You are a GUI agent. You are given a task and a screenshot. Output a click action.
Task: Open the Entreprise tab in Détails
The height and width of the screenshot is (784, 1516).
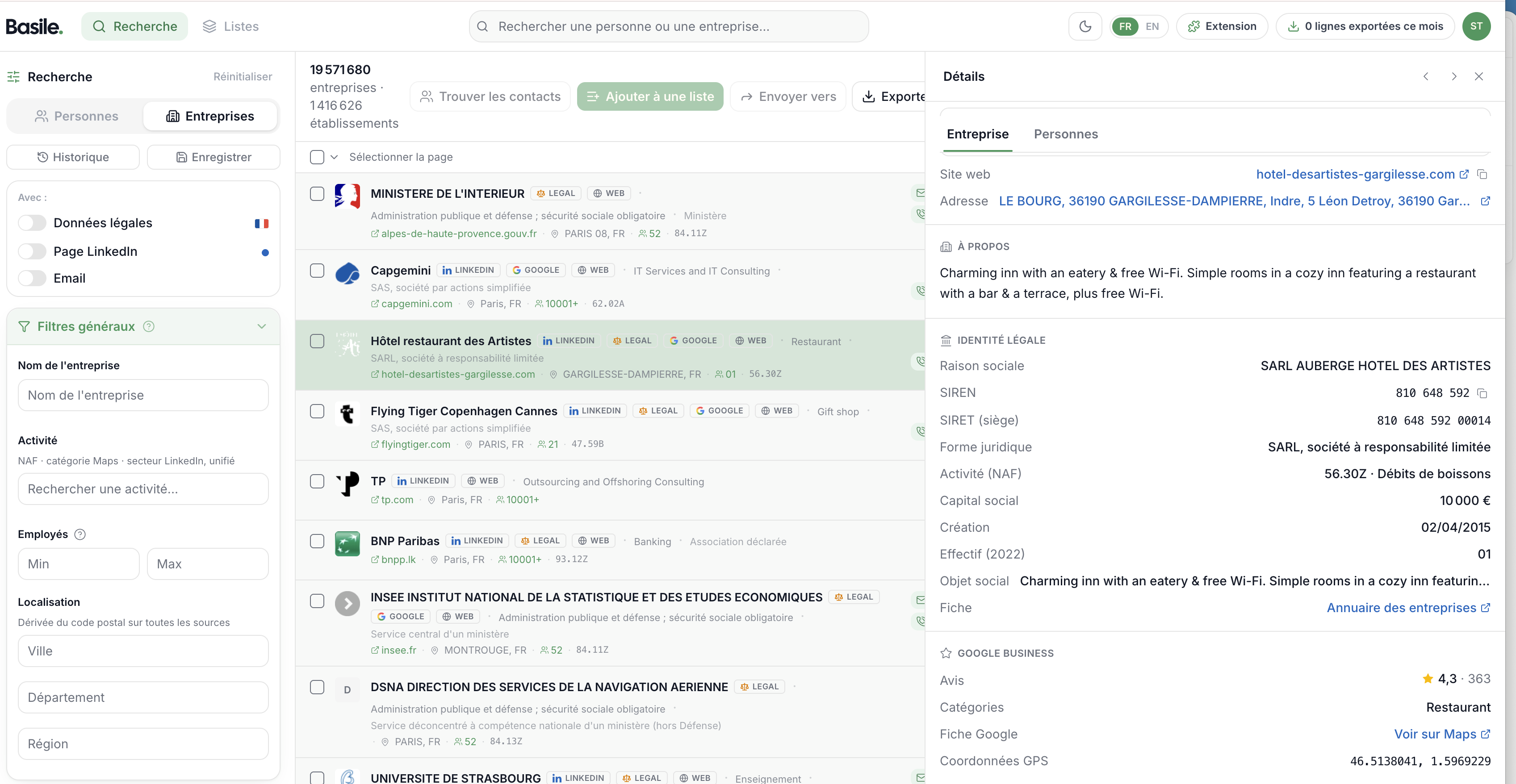(977, 134)
